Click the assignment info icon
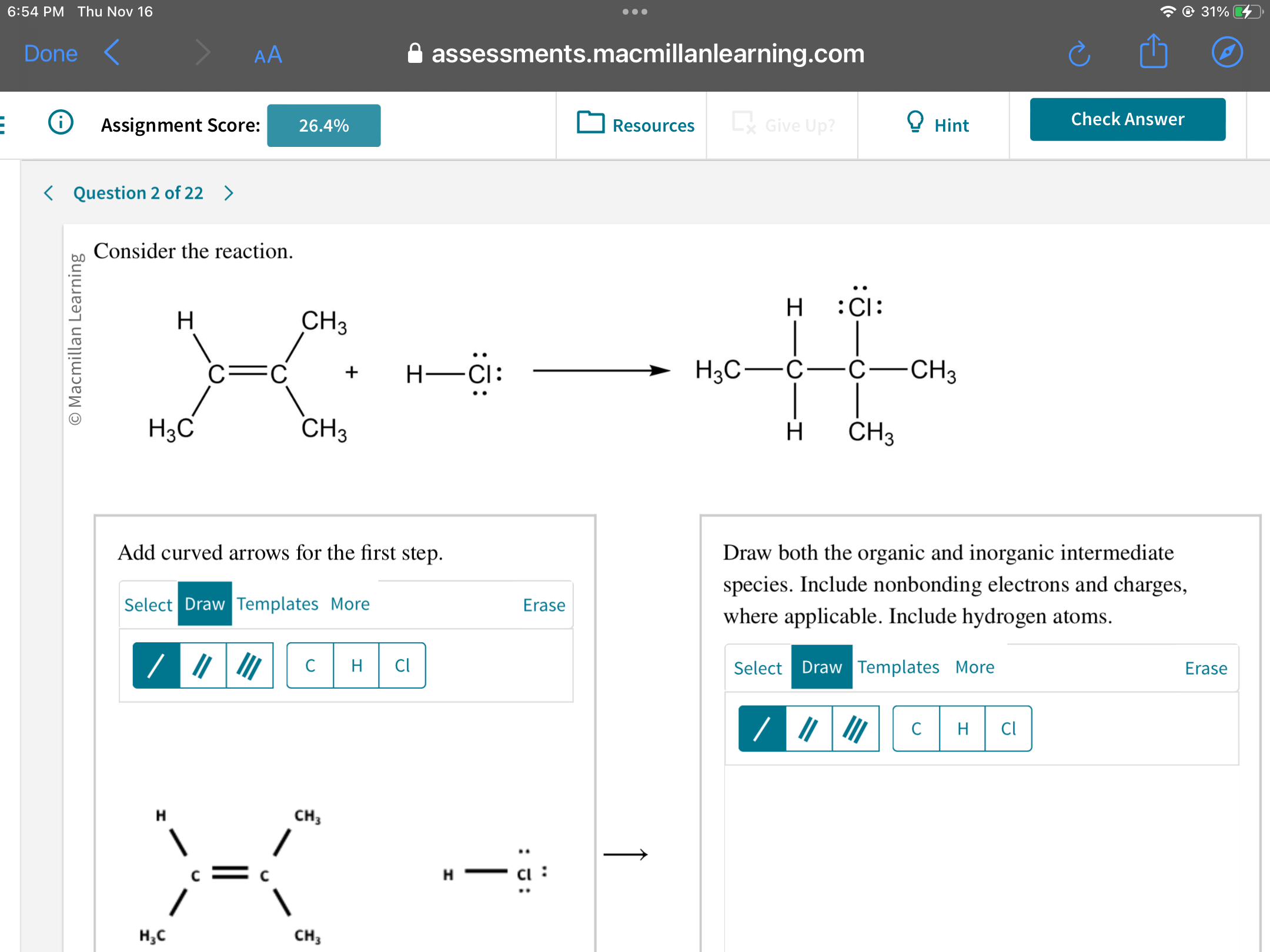The width and height of the screenshot is (1270, 952). 61,123
